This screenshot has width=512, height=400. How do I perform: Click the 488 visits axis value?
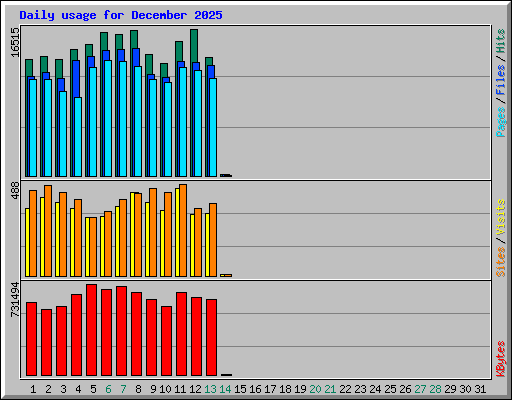click(15, 190)
